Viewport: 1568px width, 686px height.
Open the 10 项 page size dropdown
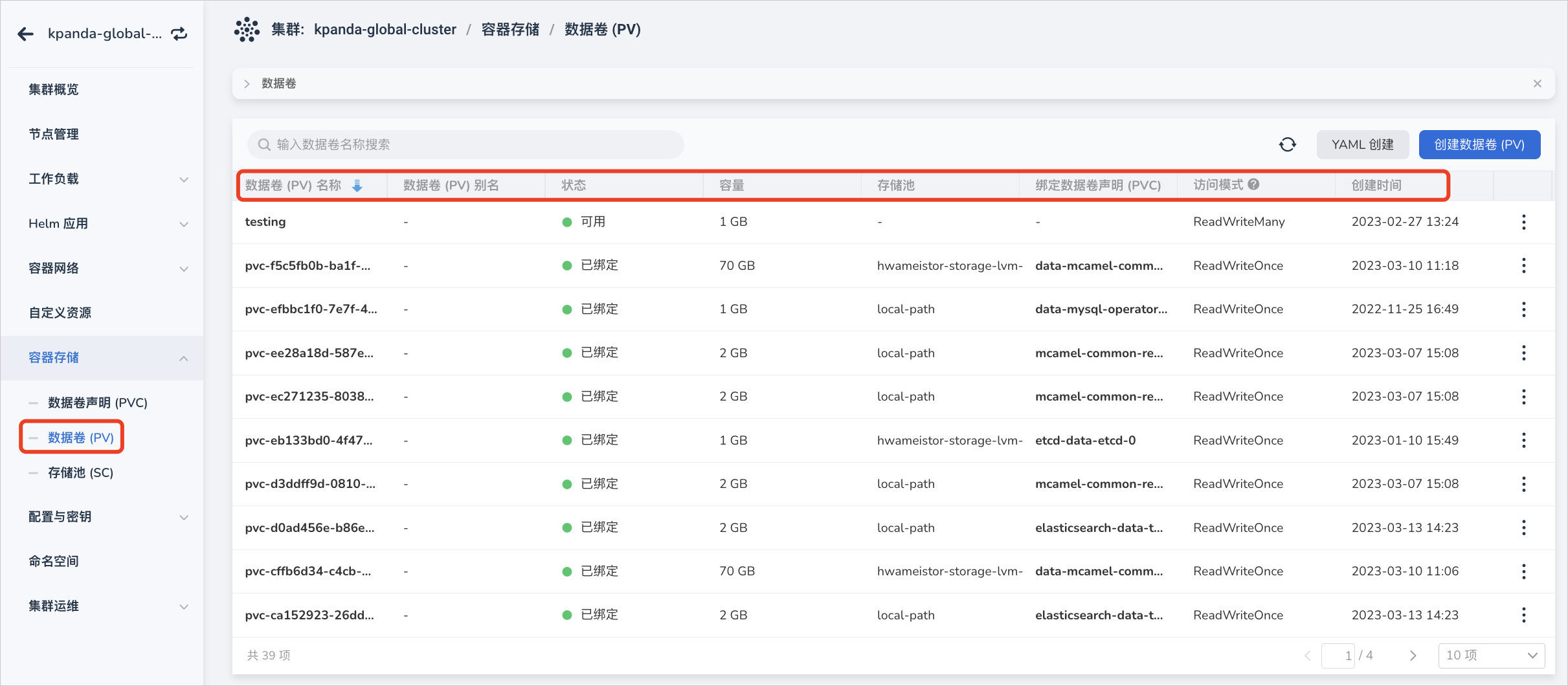(x=1492, y=656)
